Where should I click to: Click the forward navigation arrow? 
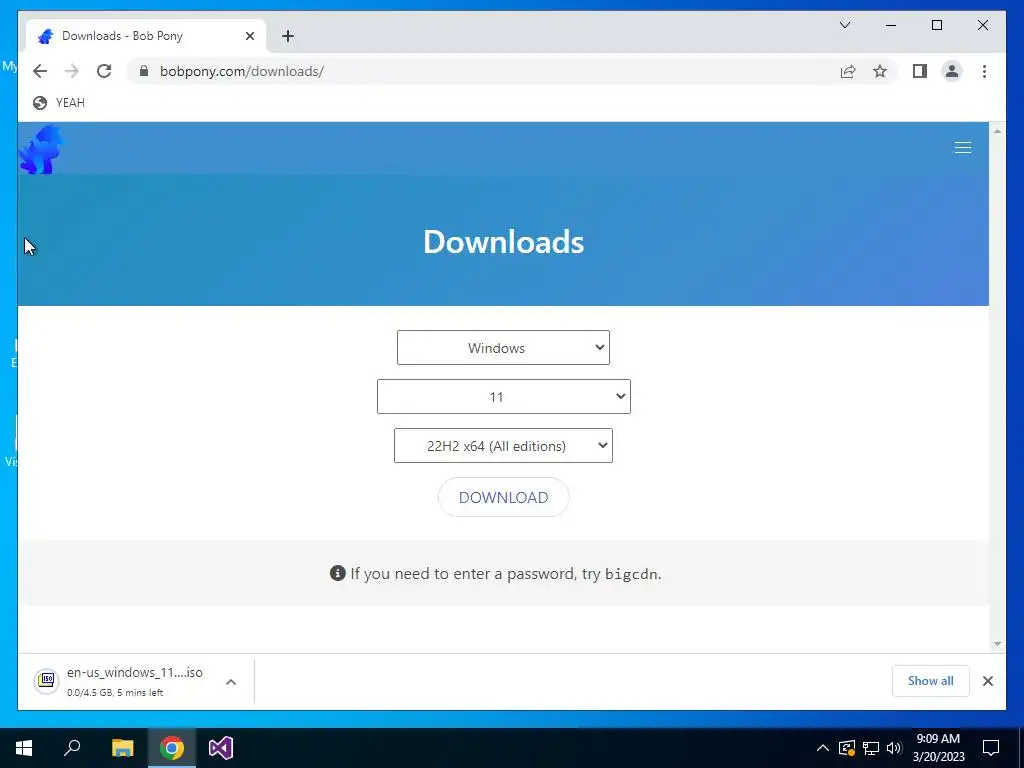pyautogui.click(x=72, y=71)
